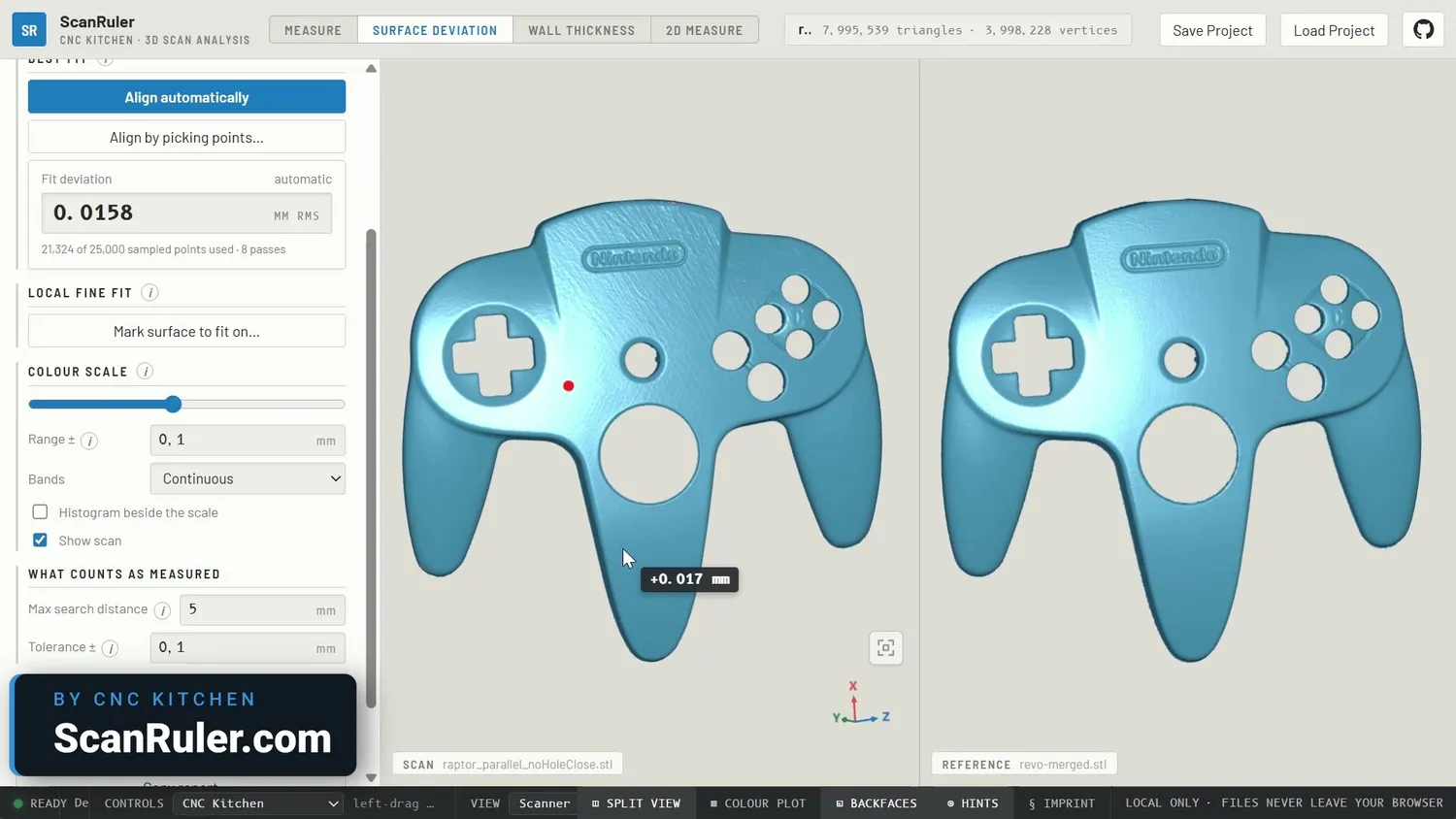The height and width of the screenshot is (819, 1456).
Task: Select the Scanner view option
Action: 545,803
